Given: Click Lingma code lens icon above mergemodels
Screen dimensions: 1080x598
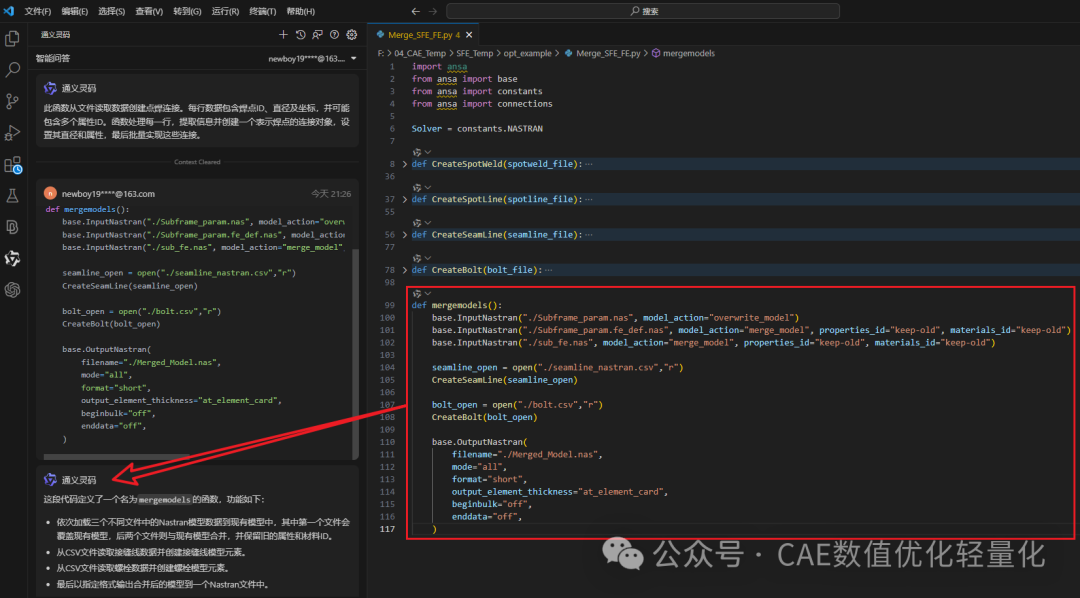Looking at the screenshot, I should (417, 293).
